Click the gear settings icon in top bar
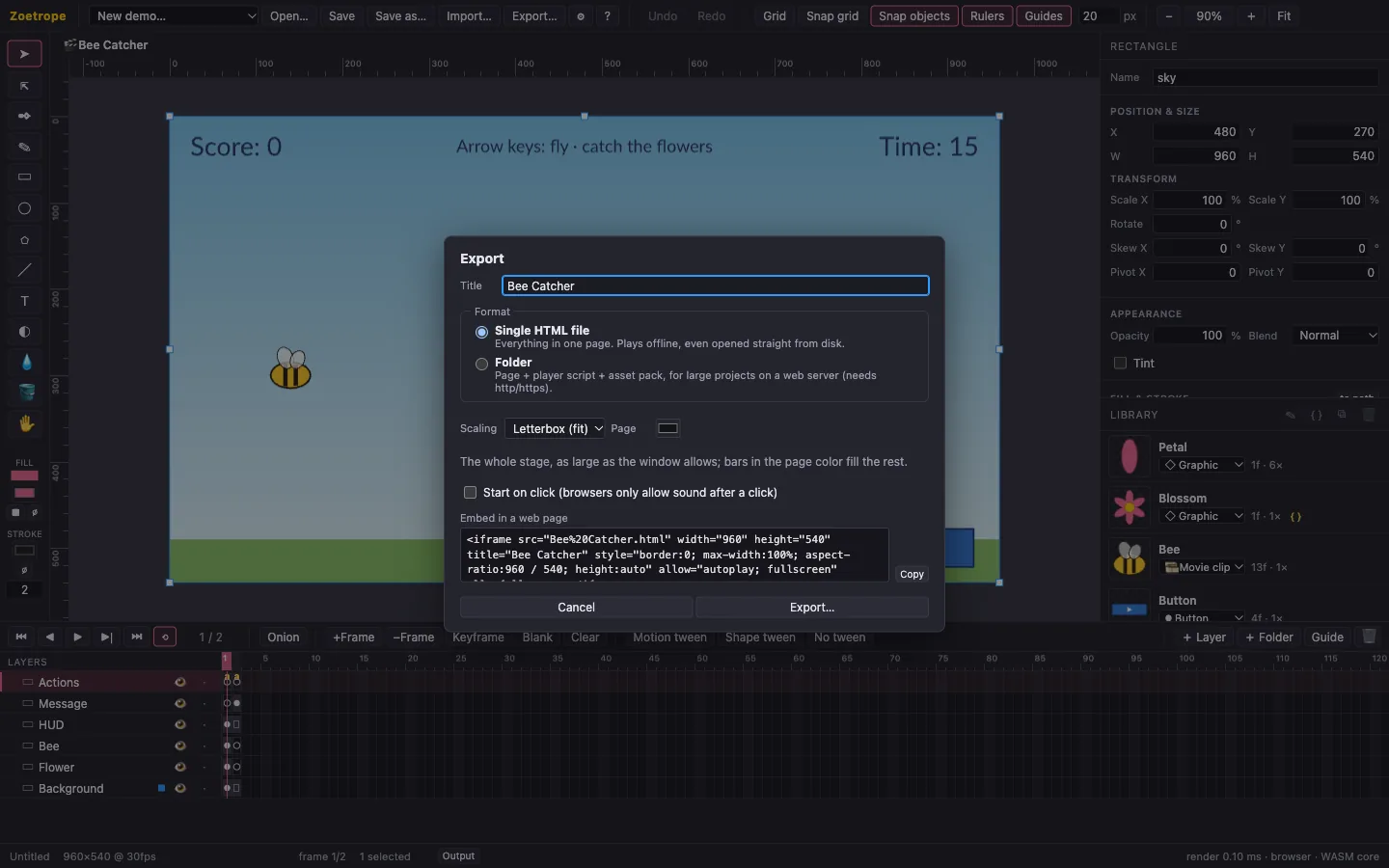Viewport: 1389px width, 868px height. (x=581, y=16)
